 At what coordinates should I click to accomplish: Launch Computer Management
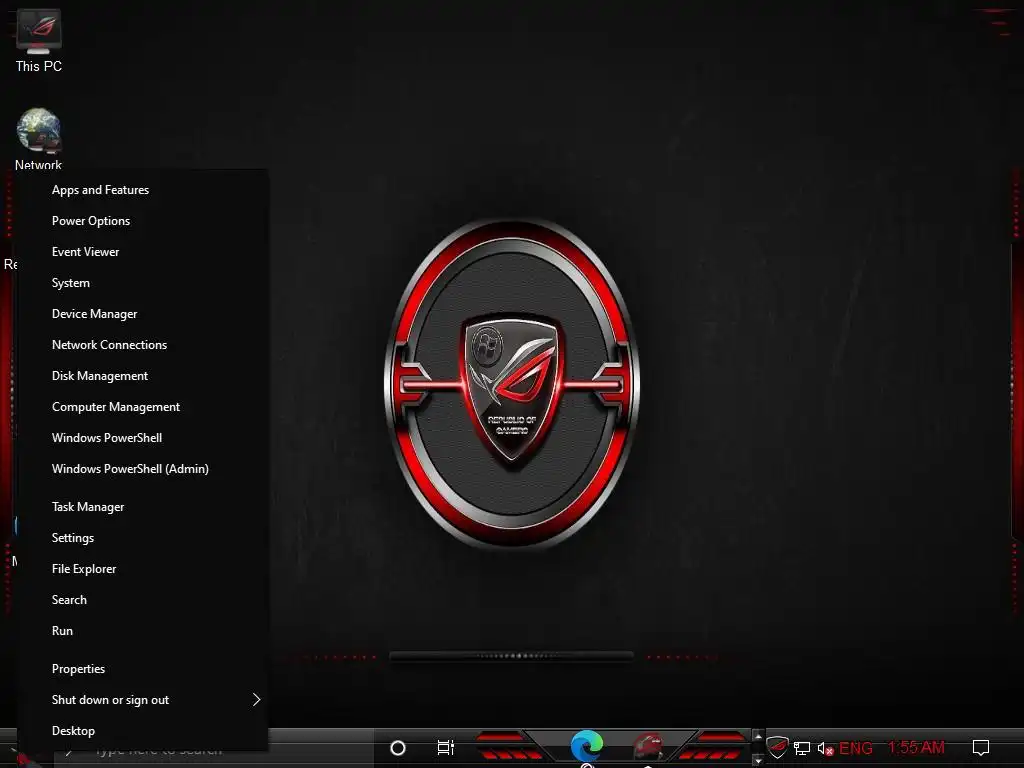tap(143, 407)
